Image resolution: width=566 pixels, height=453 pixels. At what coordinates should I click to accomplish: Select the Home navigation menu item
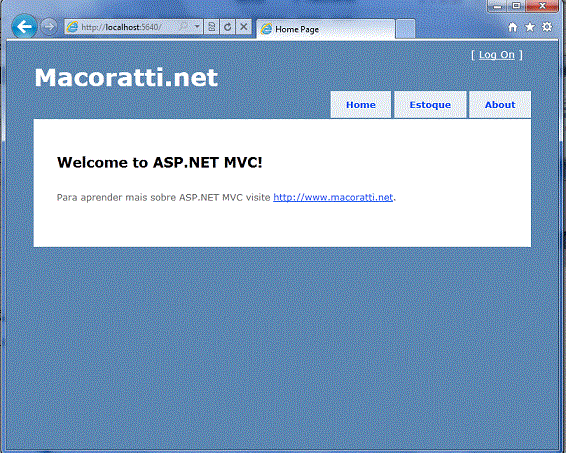tap(361, 105)
